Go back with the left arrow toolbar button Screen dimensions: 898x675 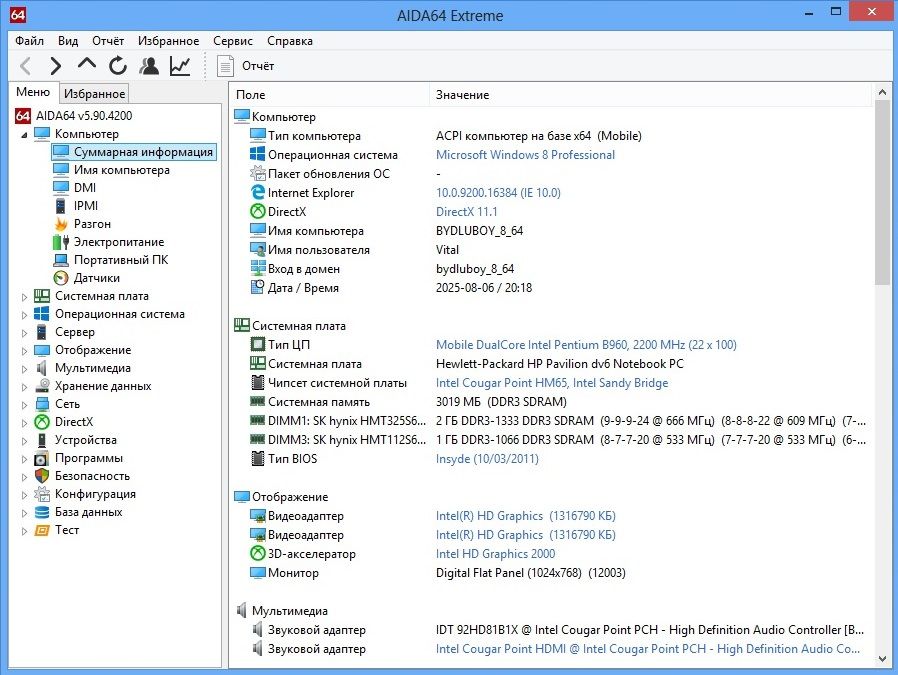click(25, 66)
